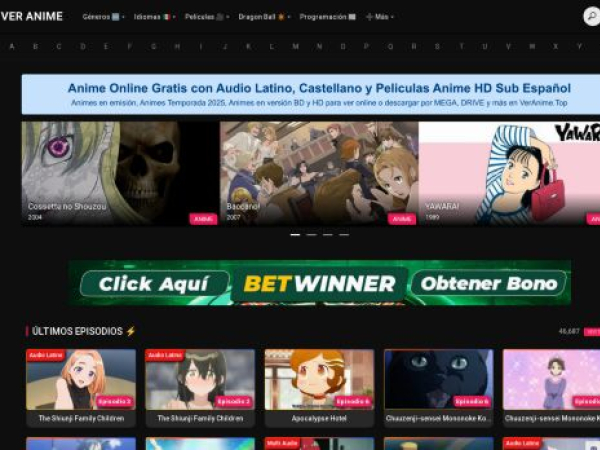600x450 pixels.
Task: Click the VER ANIME site logo
Action: coord(31,16)
